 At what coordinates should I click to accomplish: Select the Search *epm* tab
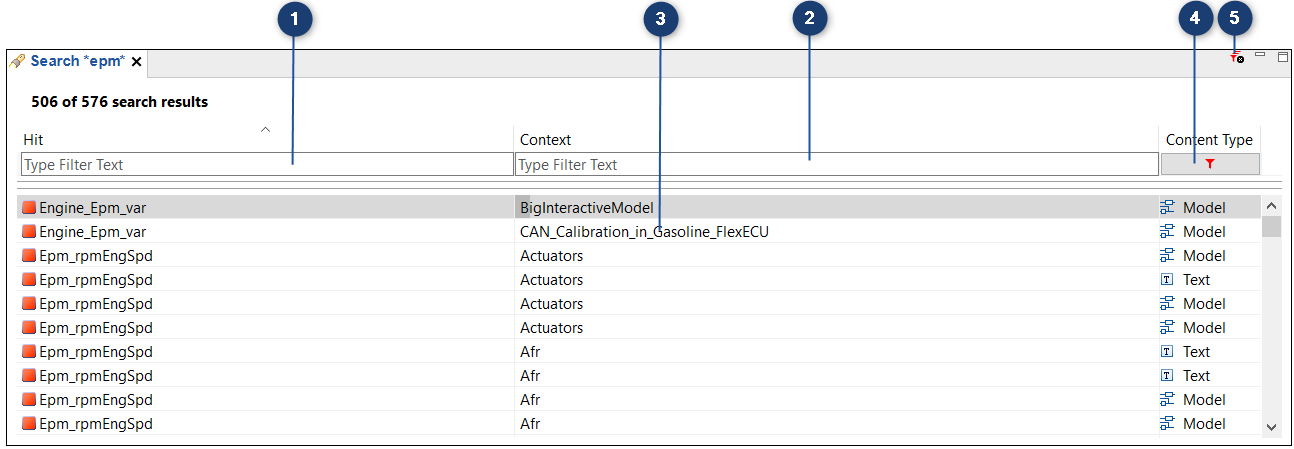(x=77, y=61)
